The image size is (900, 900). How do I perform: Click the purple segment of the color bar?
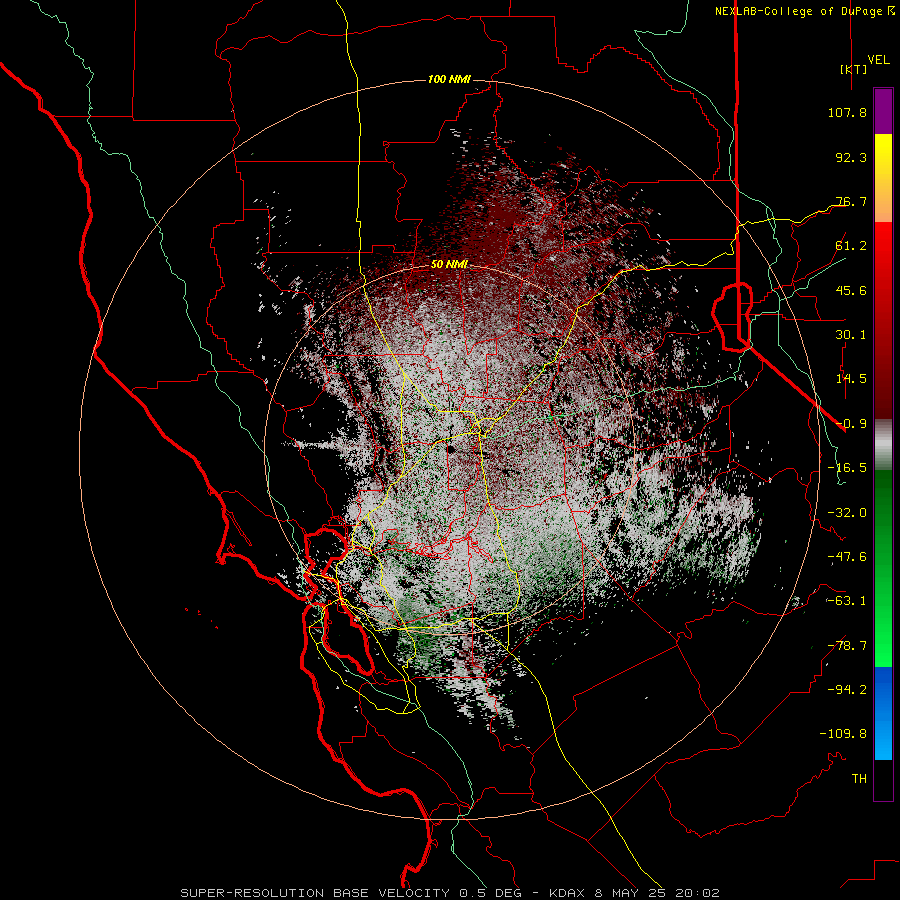[883, 112]
